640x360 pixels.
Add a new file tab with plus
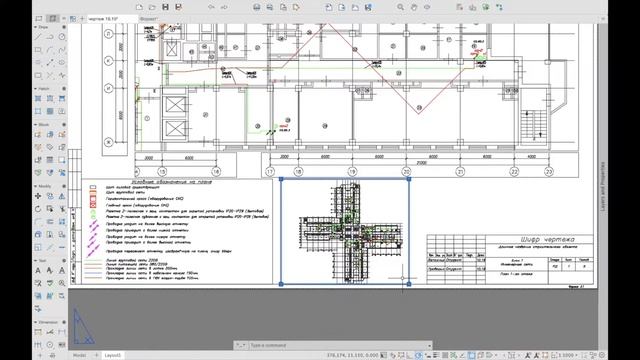point(82,19)
